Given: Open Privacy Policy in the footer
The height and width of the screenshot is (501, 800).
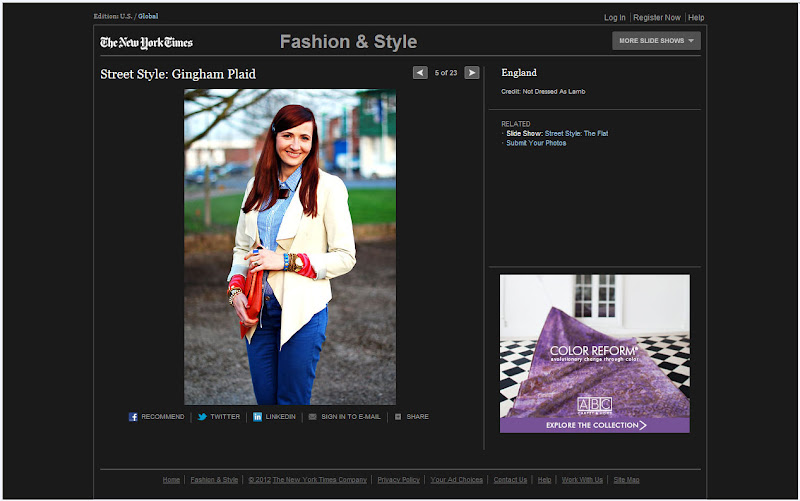Looking at the screenshot, I should [x=398, y=480].
